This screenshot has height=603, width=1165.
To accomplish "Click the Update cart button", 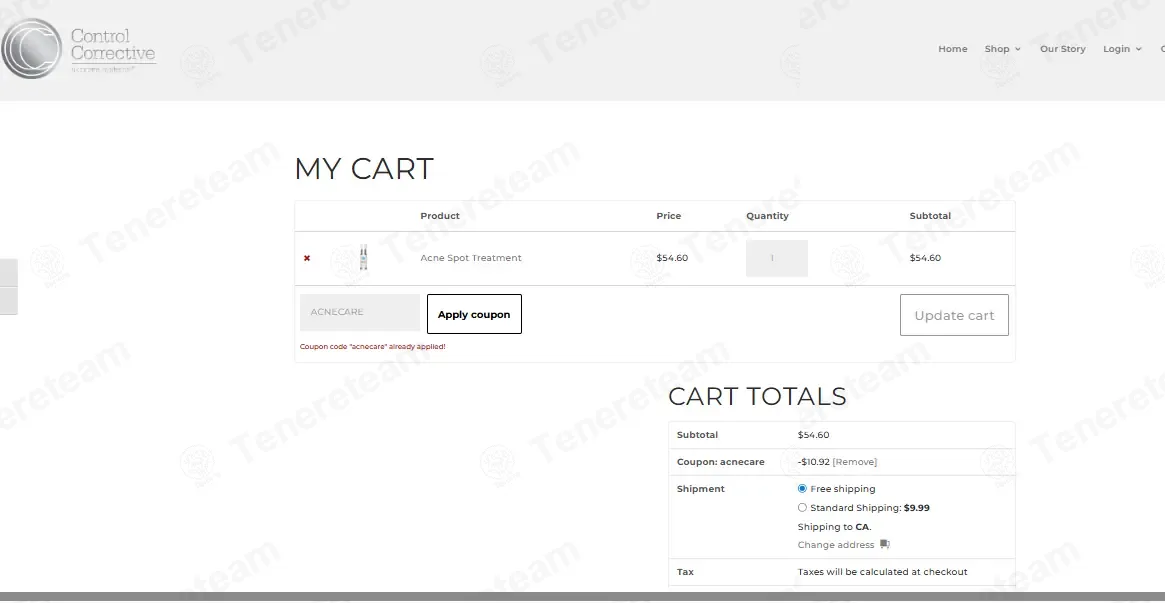I will [954, 315].
